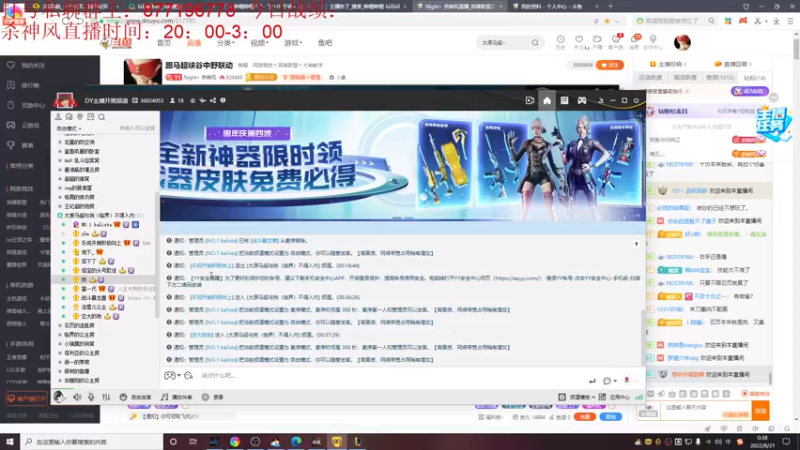Click the list panel icon in YY header

point(564,101)
